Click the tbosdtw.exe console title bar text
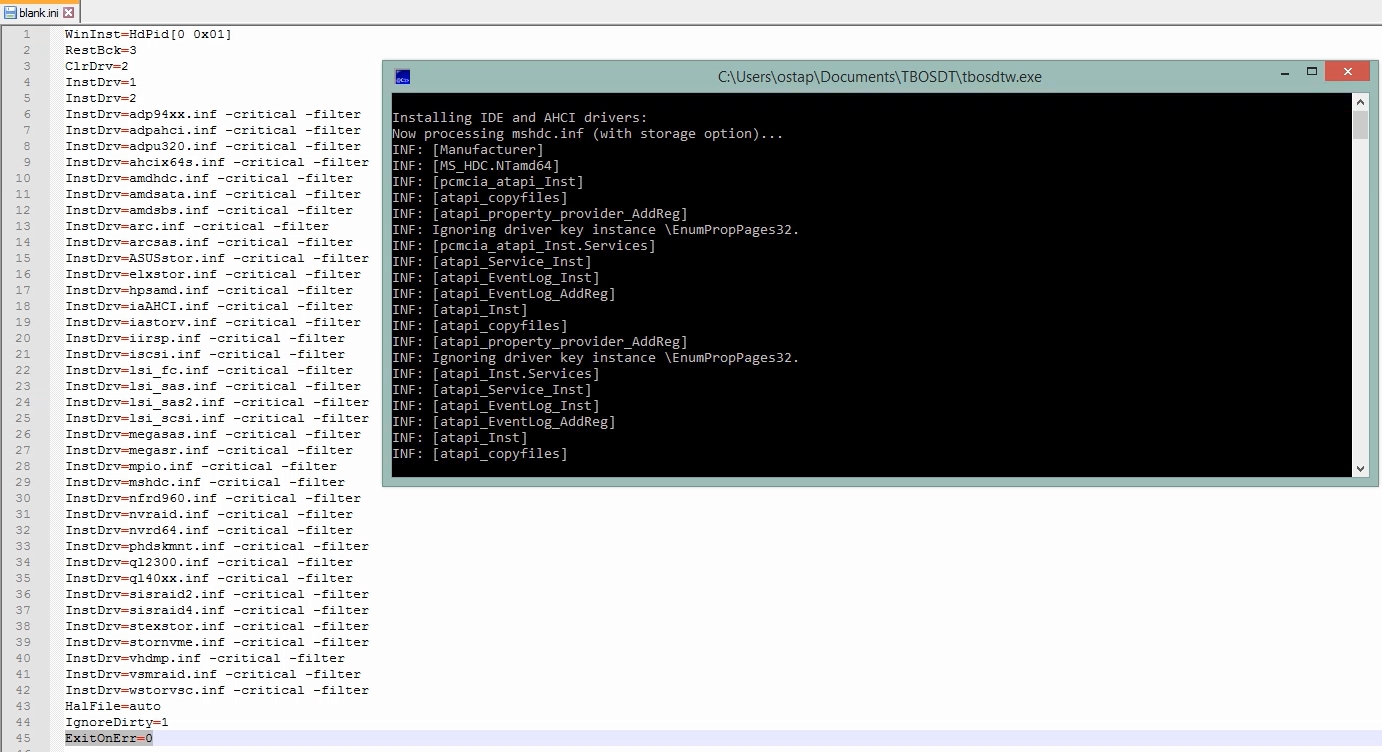 pos(880,77)
